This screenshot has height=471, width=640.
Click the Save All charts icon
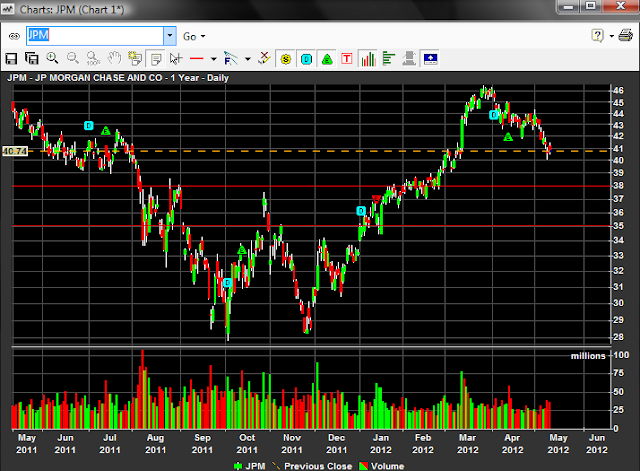(31, 59)
